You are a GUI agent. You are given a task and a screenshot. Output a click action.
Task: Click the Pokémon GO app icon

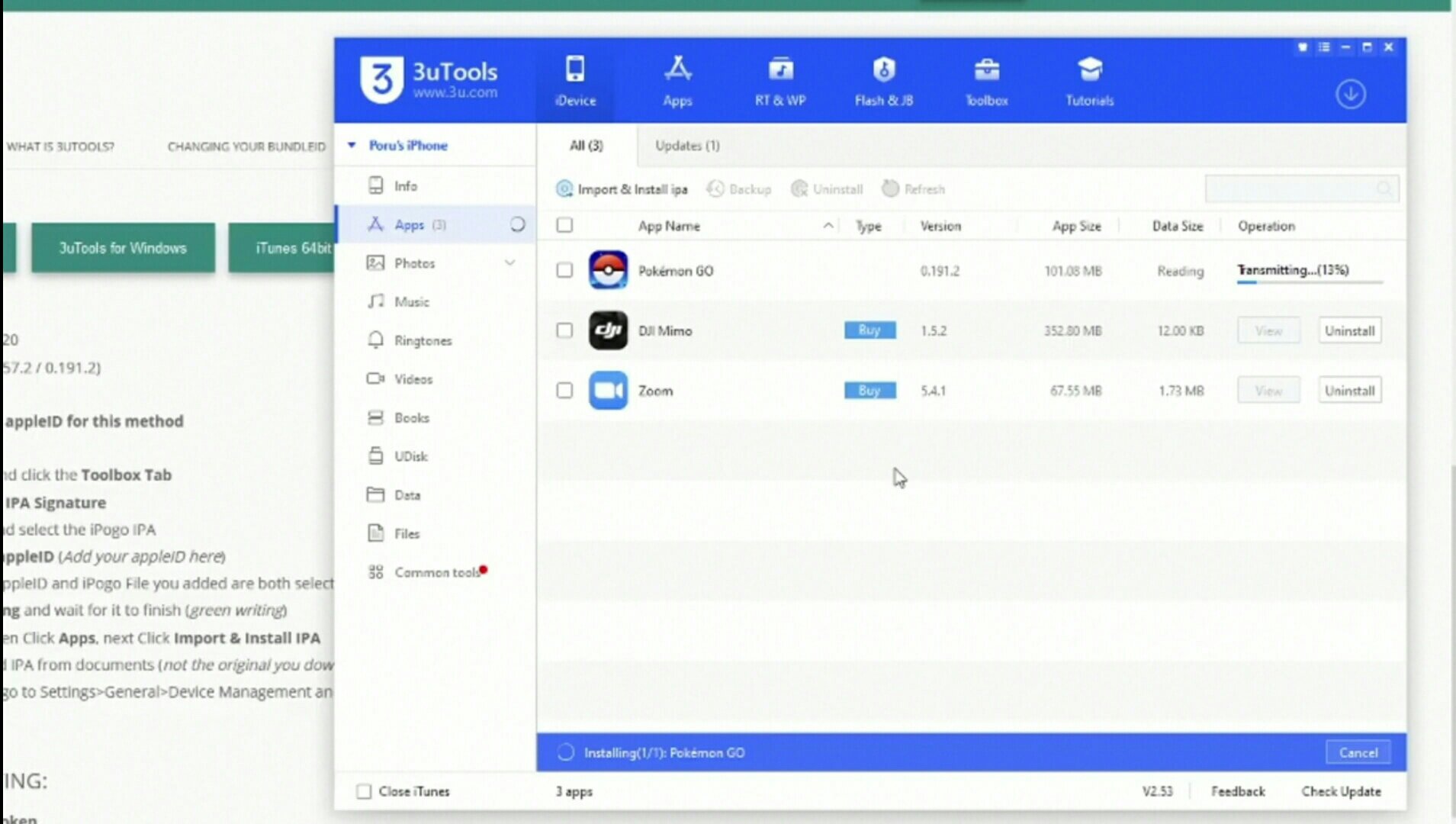(x=608, y=270)
